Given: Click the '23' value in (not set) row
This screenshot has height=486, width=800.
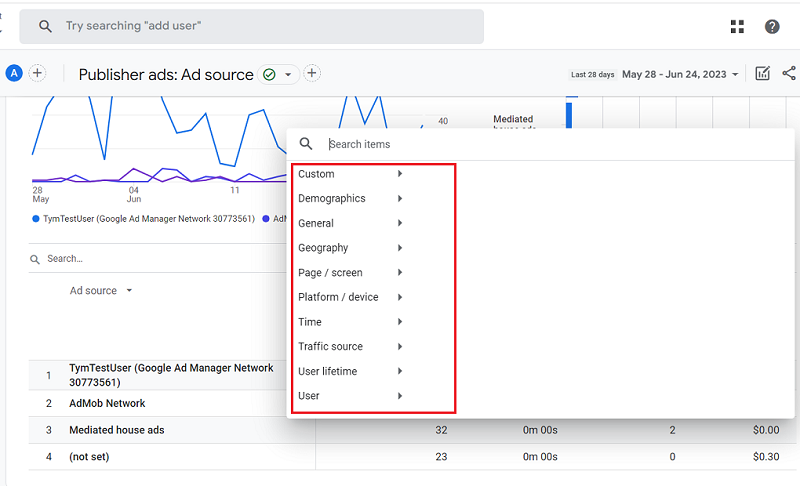Looking at the screenshot, I should (x=441, y=456).
